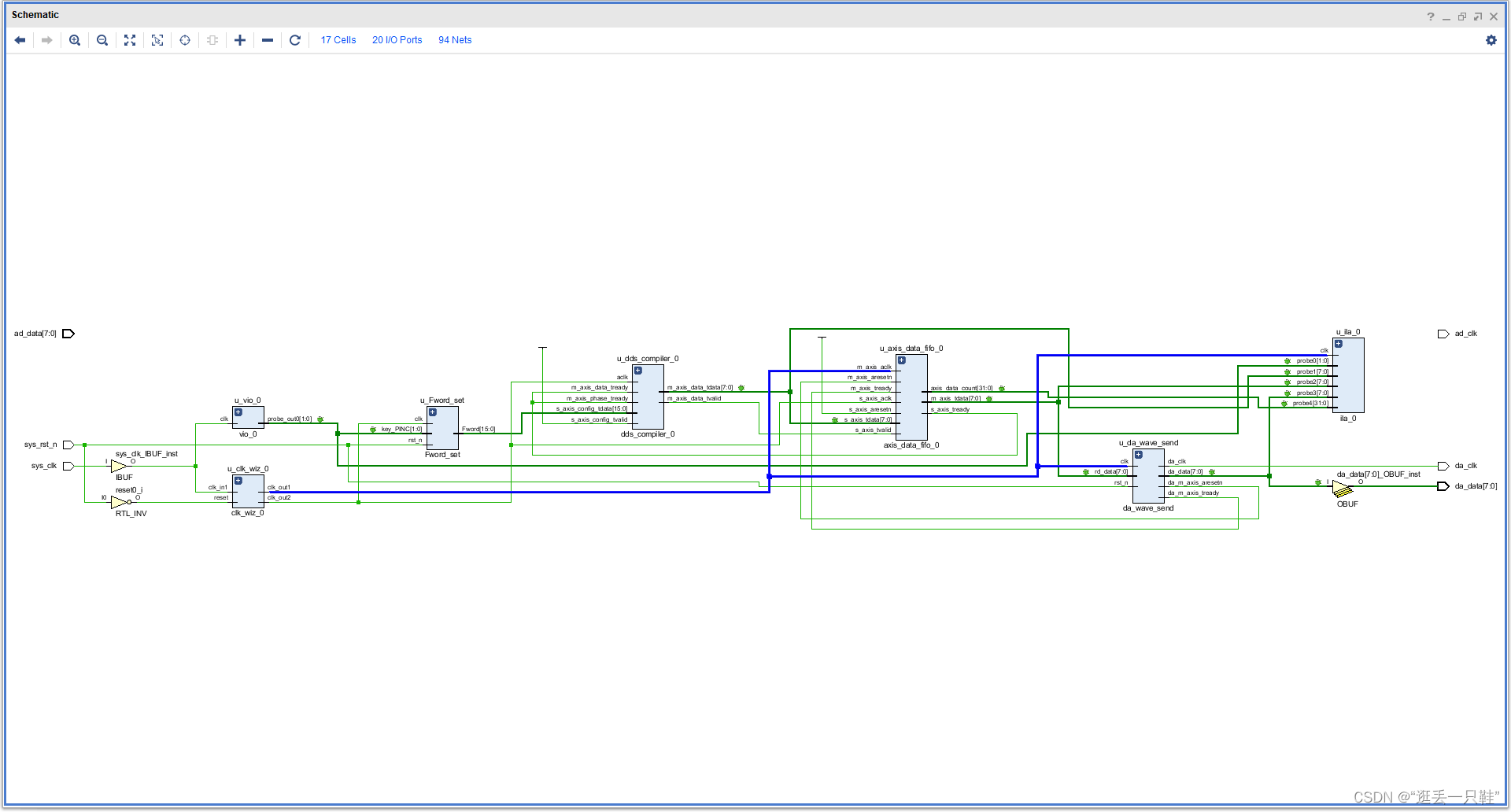The image size is (1511, 812).
Task: Fit the schematic to the window
Action: pos(130,40)
